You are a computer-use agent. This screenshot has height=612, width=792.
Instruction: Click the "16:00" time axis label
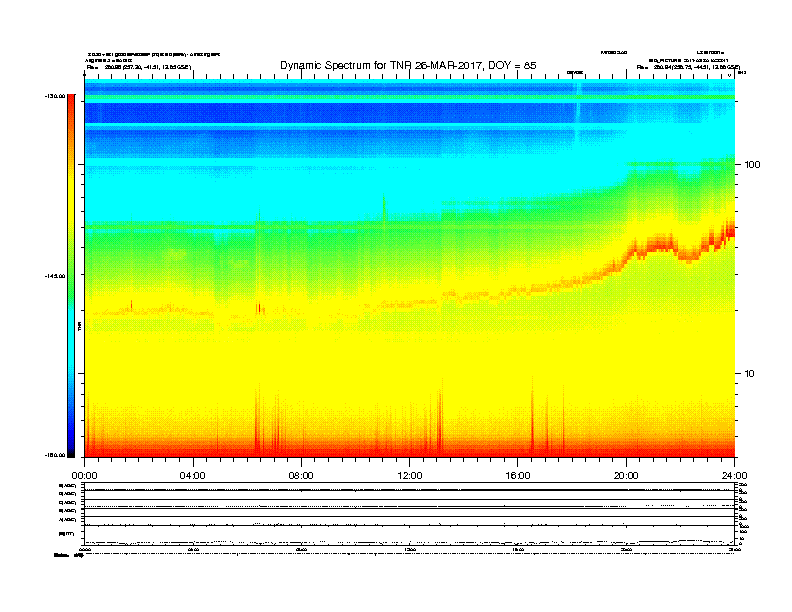[x=518, y=476]
